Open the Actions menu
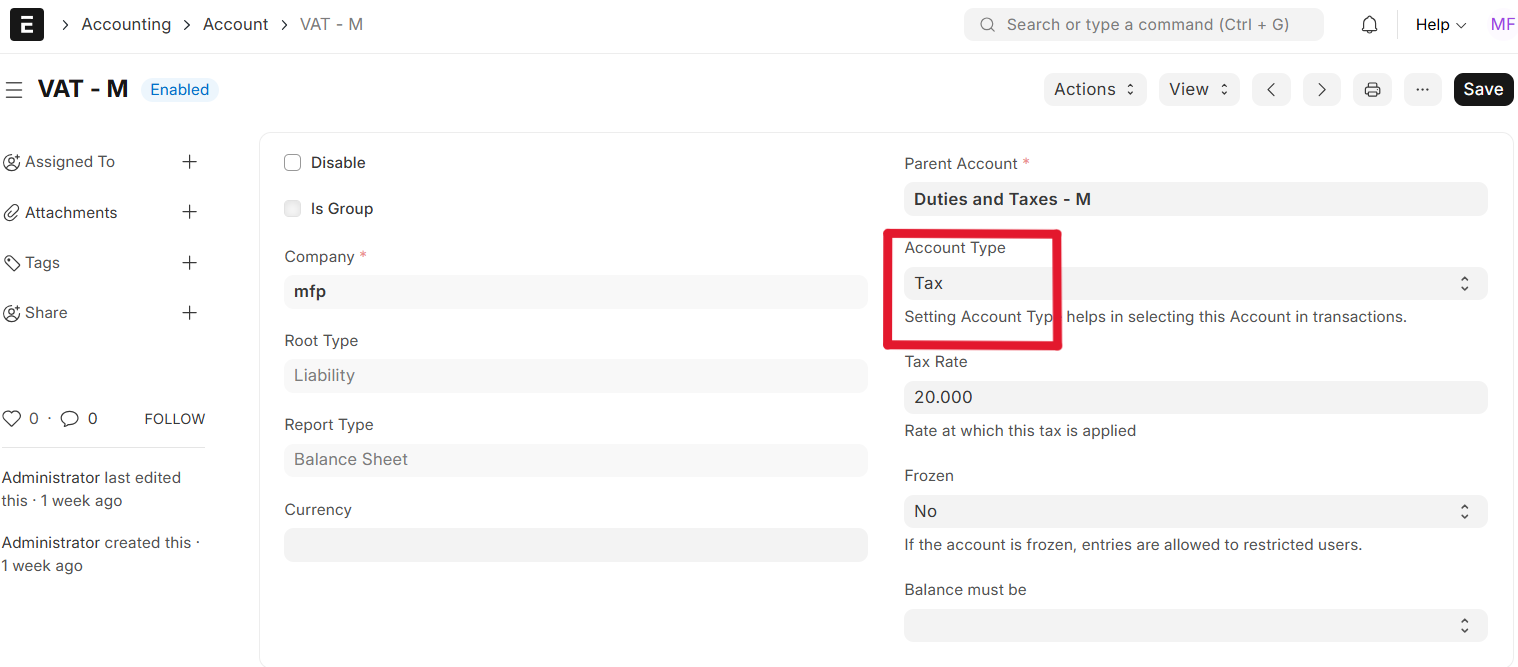This screenshot has width=1518, height=667. pos(1094,89)
